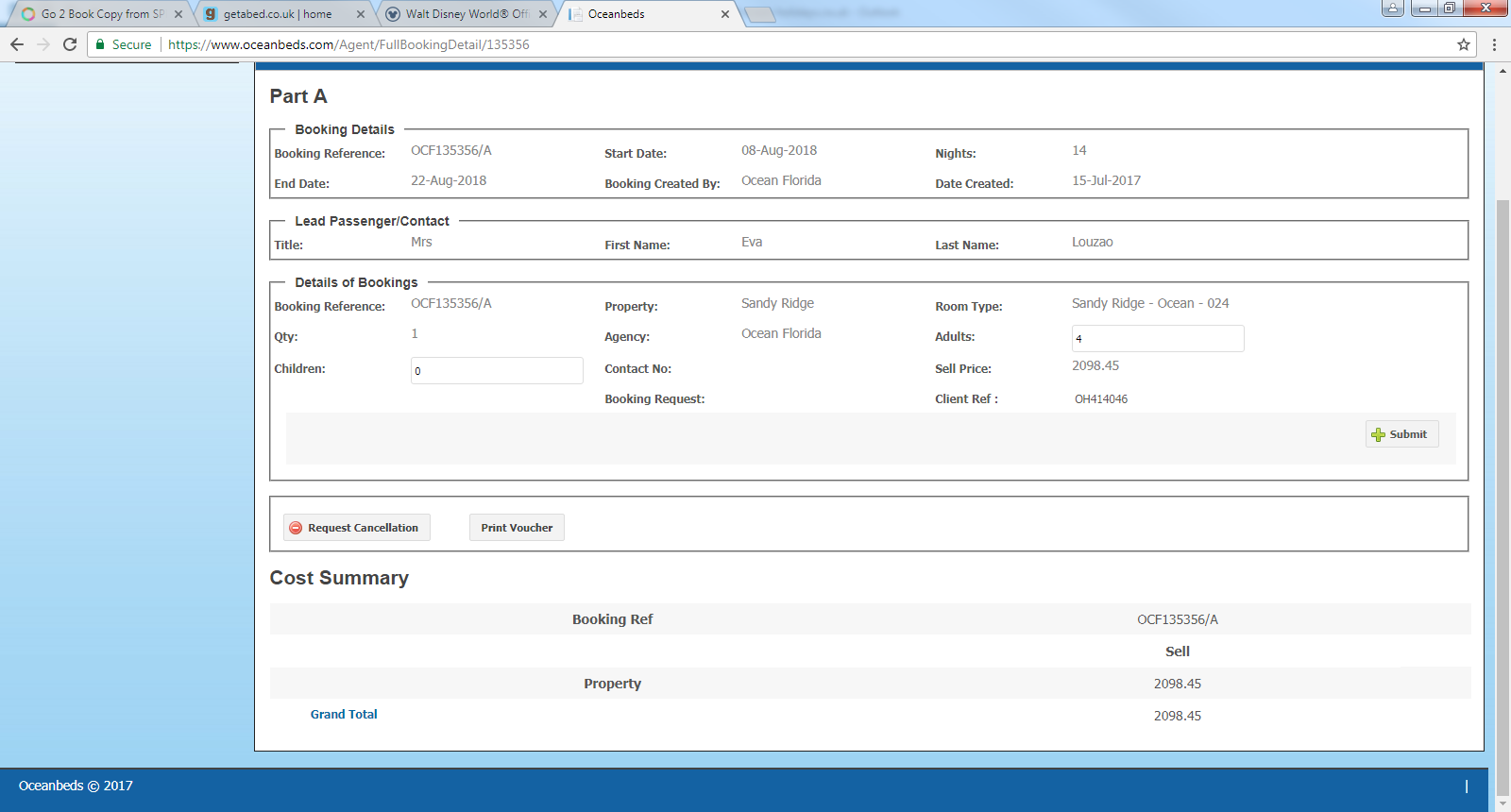Click the Children input field
This screenshot has height=812, width=1511.
[x=497, y=370]
